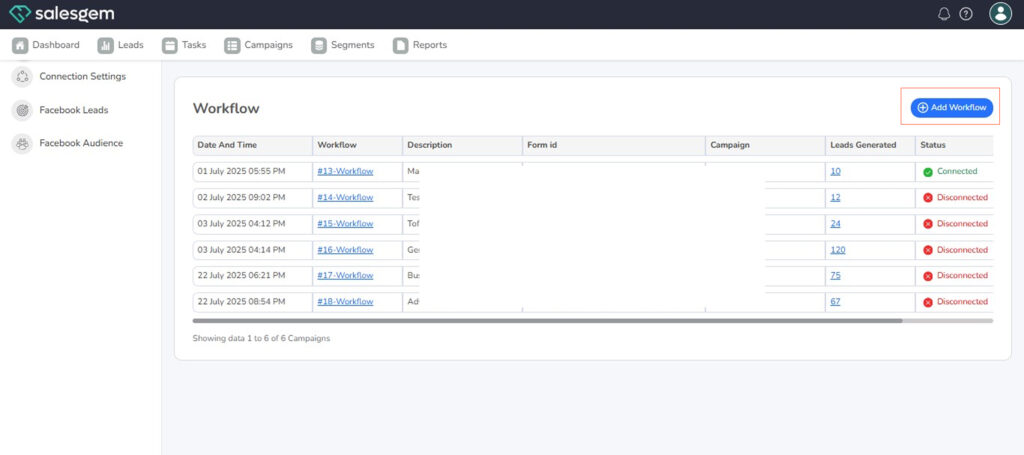Click the table's horizontal scrollbar
Image resolution: width=1024 pixels, height=455 pixels.
pyautogui.click(x=547, y=321)
